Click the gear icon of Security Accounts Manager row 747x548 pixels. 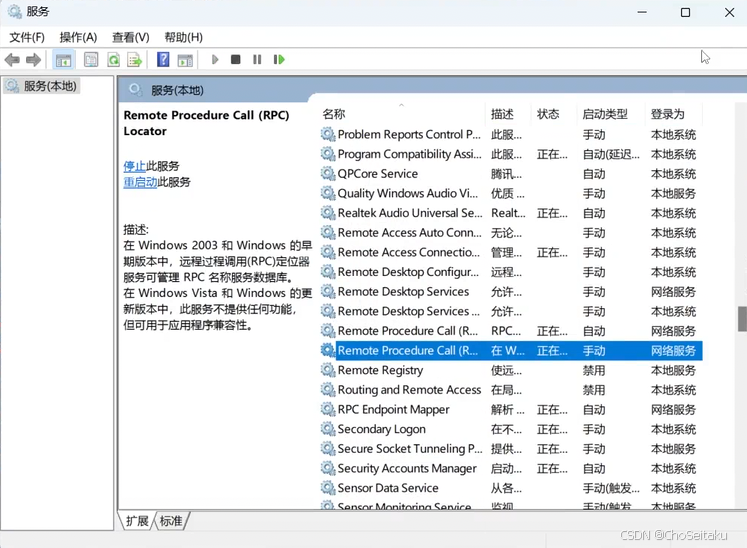[328, 468]
